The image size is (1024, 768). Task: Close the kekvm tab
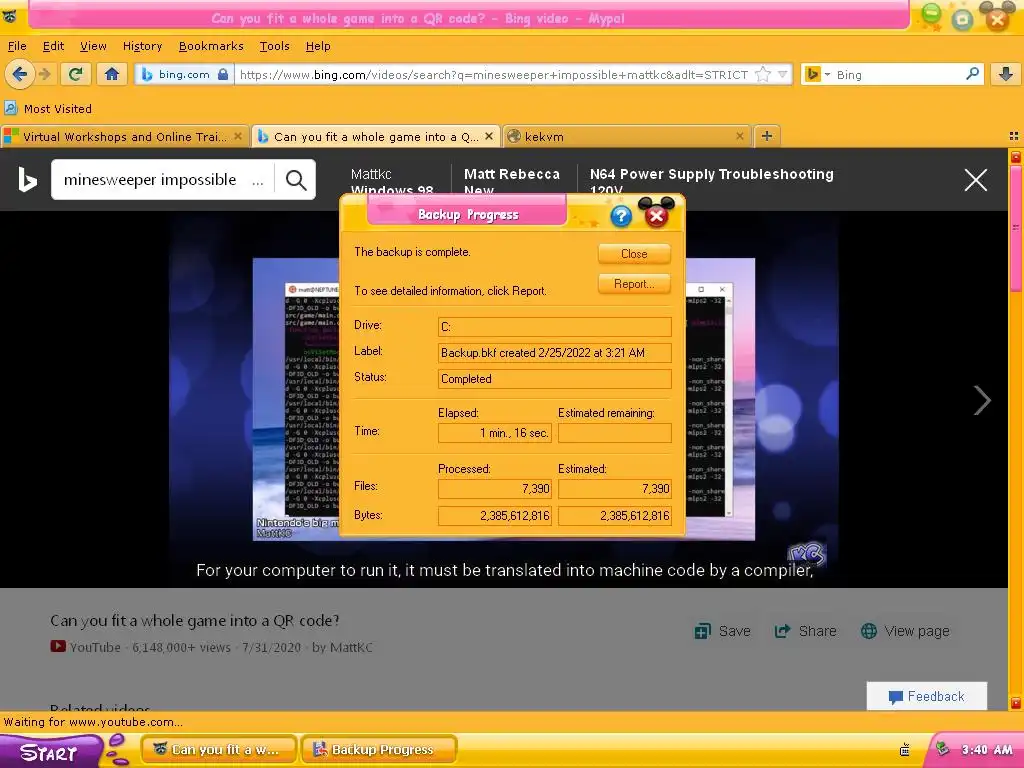(x=739, y=136)
